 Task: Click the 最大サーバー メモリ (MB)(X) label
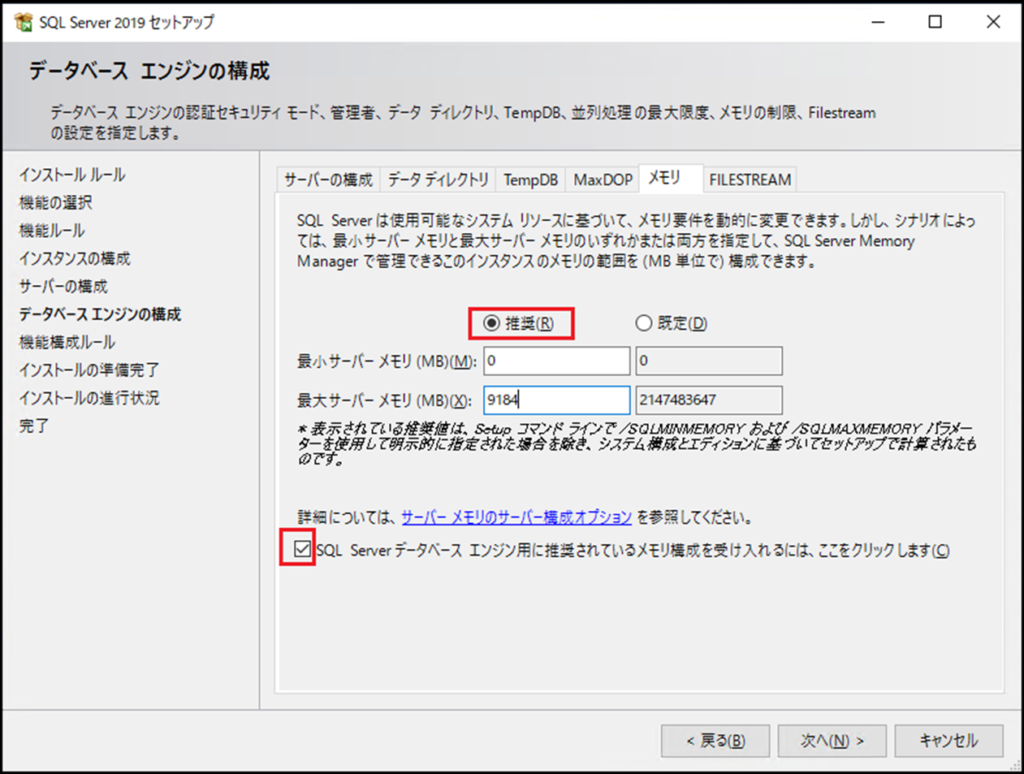click(x=384, y=400)
